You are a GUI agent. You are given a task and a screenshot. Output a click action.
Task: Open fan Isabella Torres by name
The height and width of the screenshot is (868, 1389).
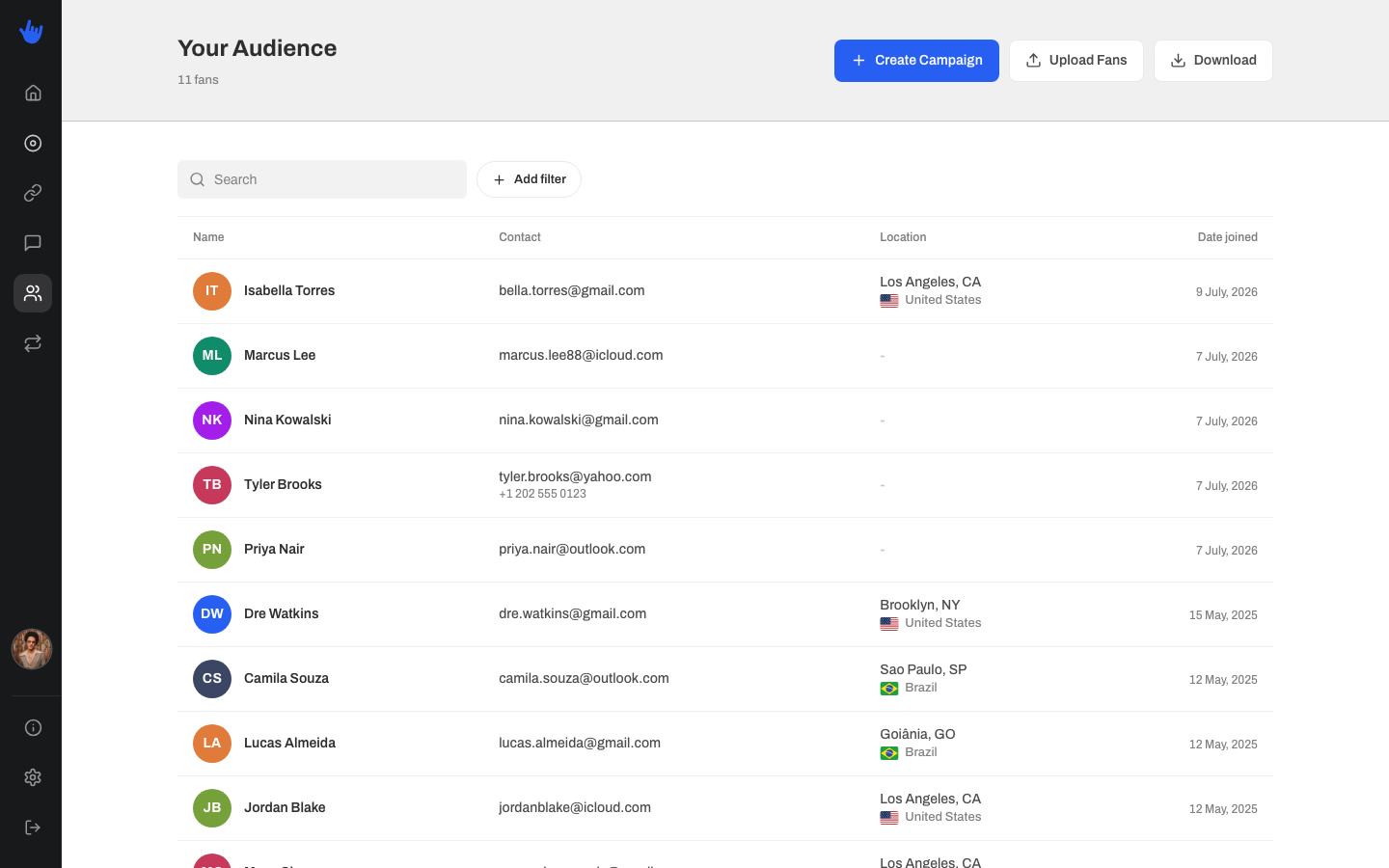point(289,291)
